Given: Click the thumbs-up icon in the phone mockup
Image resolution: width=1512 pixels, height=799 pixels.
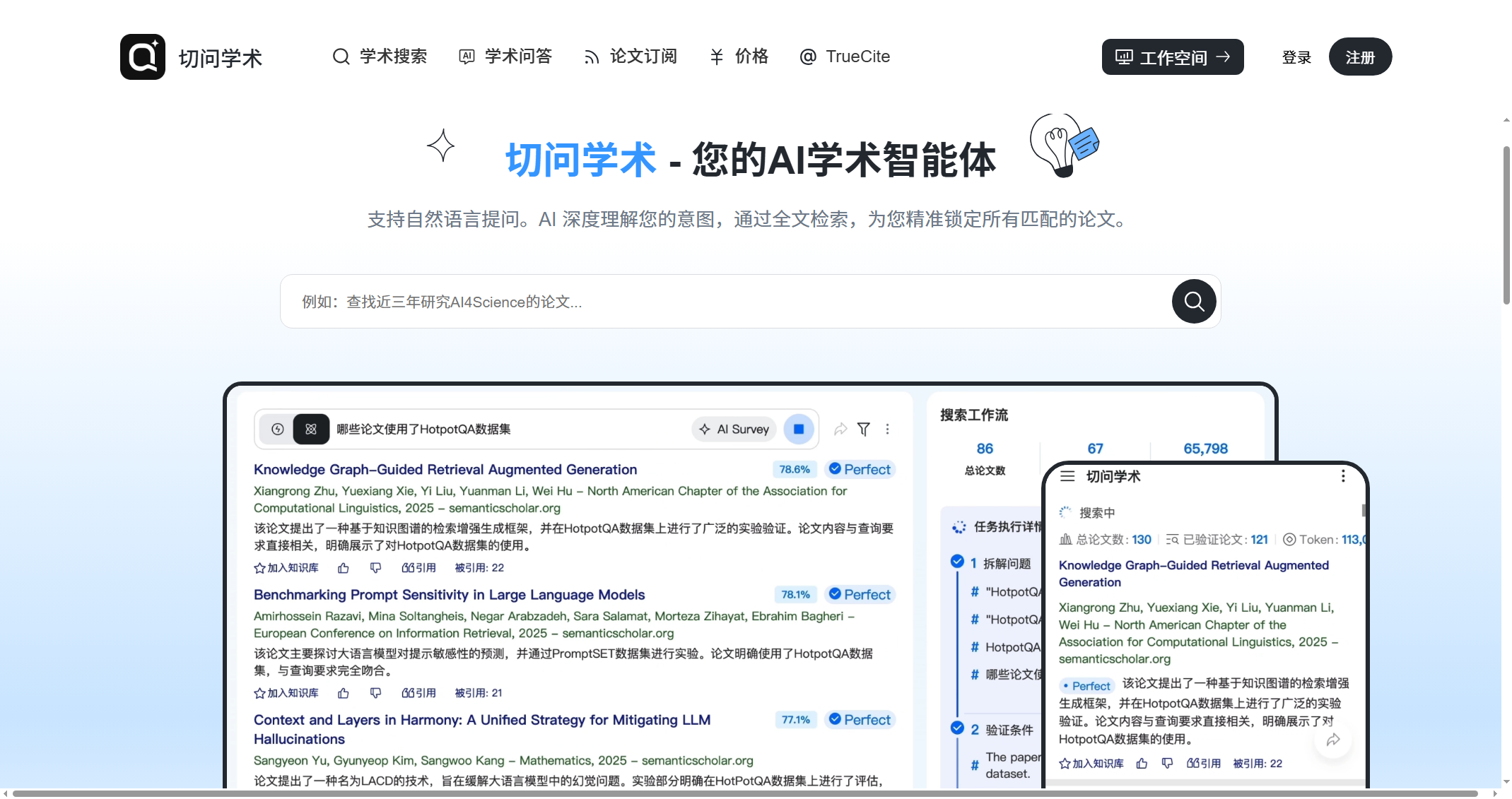Looking at the screenshot, I should (x=1142, y=764).
